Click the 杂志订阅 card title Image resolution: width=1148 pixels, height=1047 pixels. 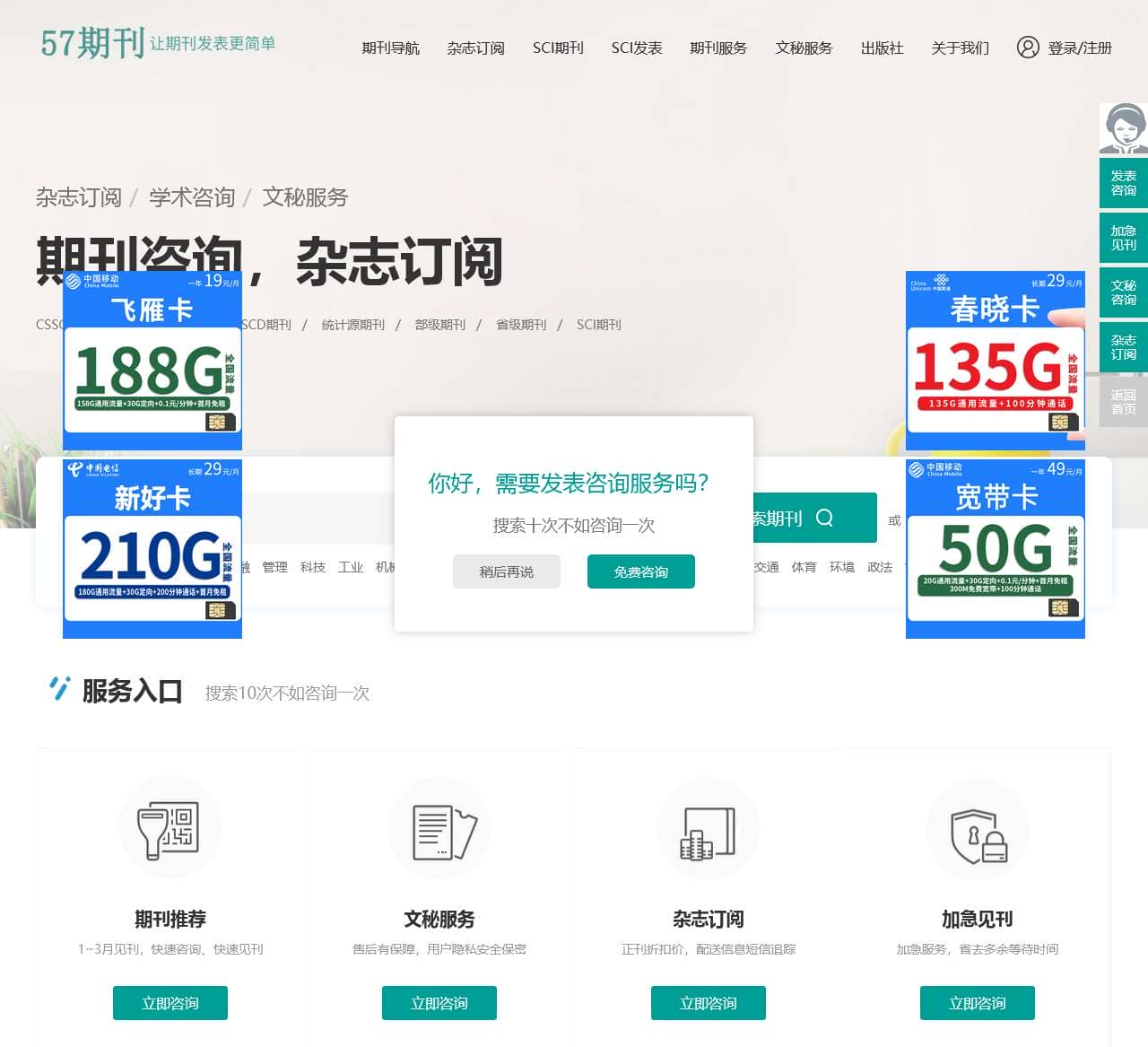[709, 919]
